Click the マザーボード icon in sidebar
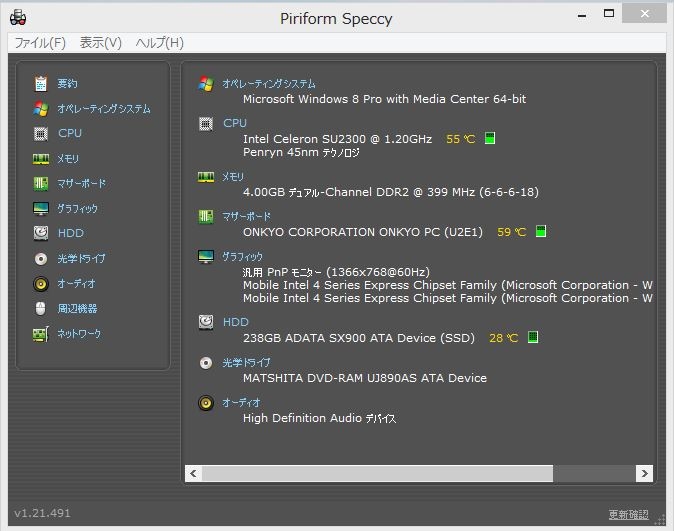Screen dimensions: 674x531 (40, 184)
